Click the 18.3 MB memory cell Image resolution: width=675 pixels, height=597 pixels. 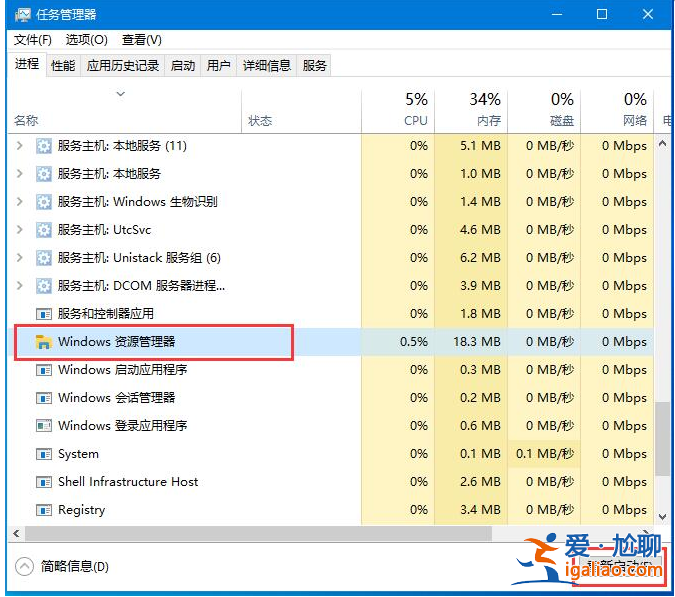click(x=471, y=342)
